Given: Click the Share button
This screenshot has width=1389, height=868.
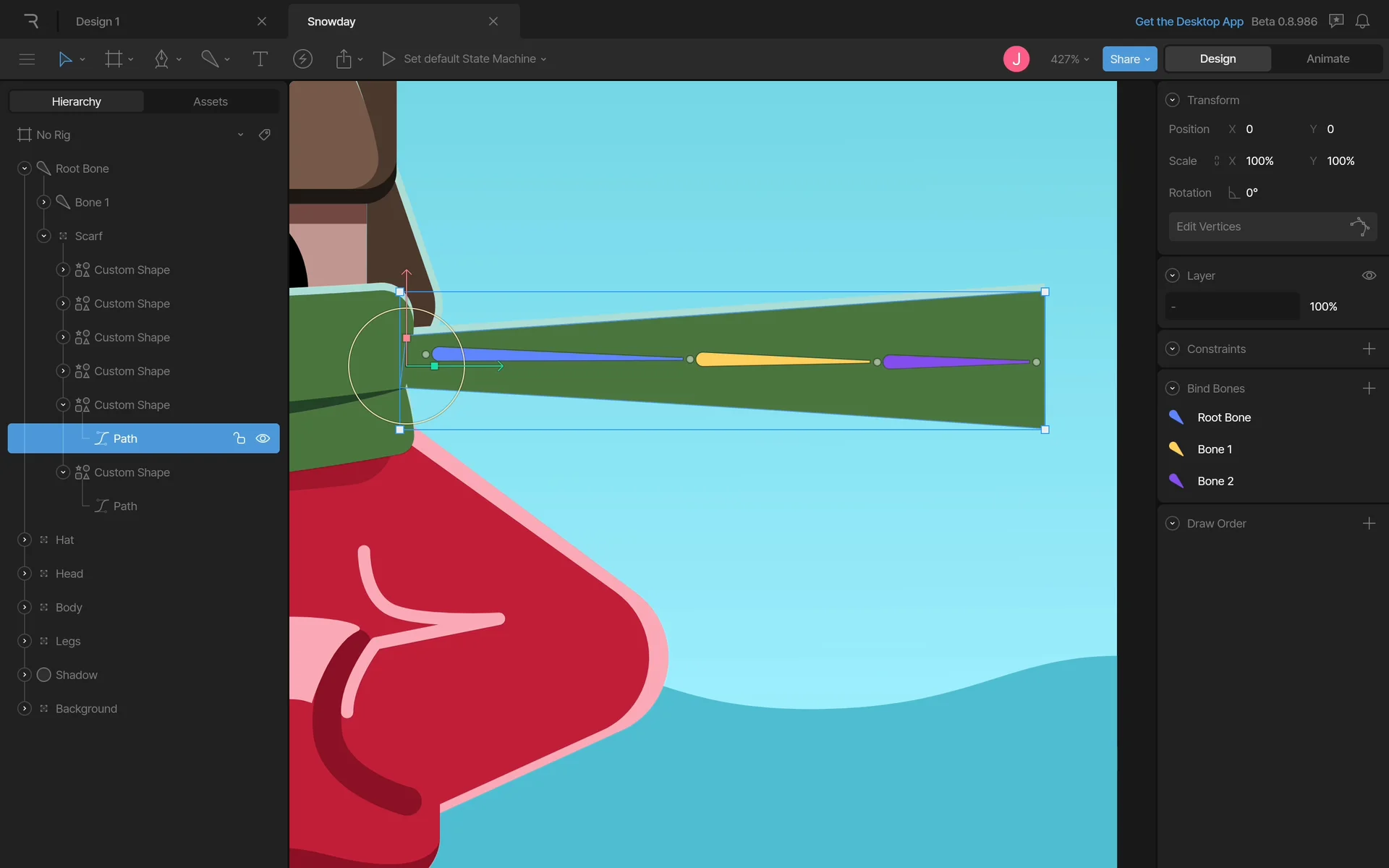Looking at the screenshot, I should click(1129, 59).
